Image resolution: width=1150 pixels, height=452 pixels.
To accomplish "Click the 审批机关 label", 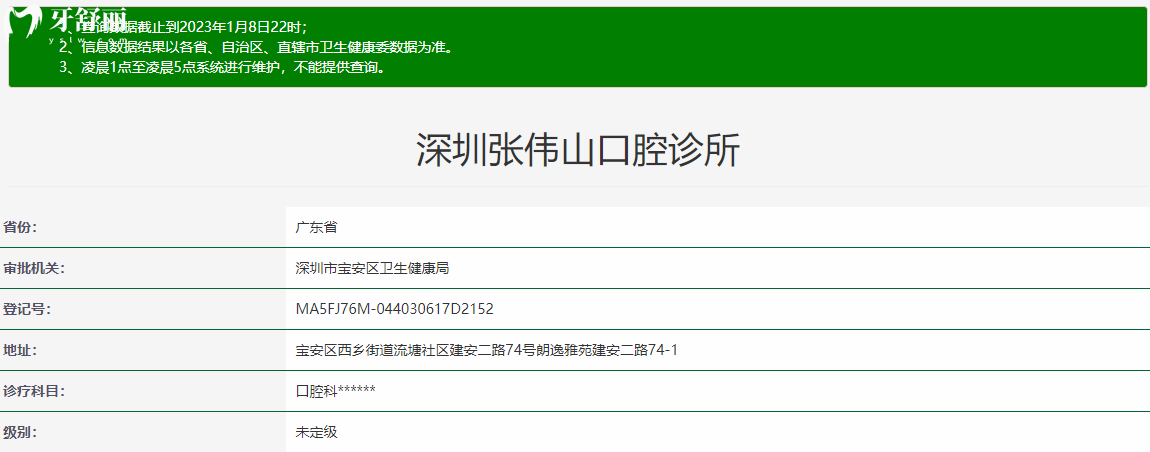I will click(x=34, y=269).
